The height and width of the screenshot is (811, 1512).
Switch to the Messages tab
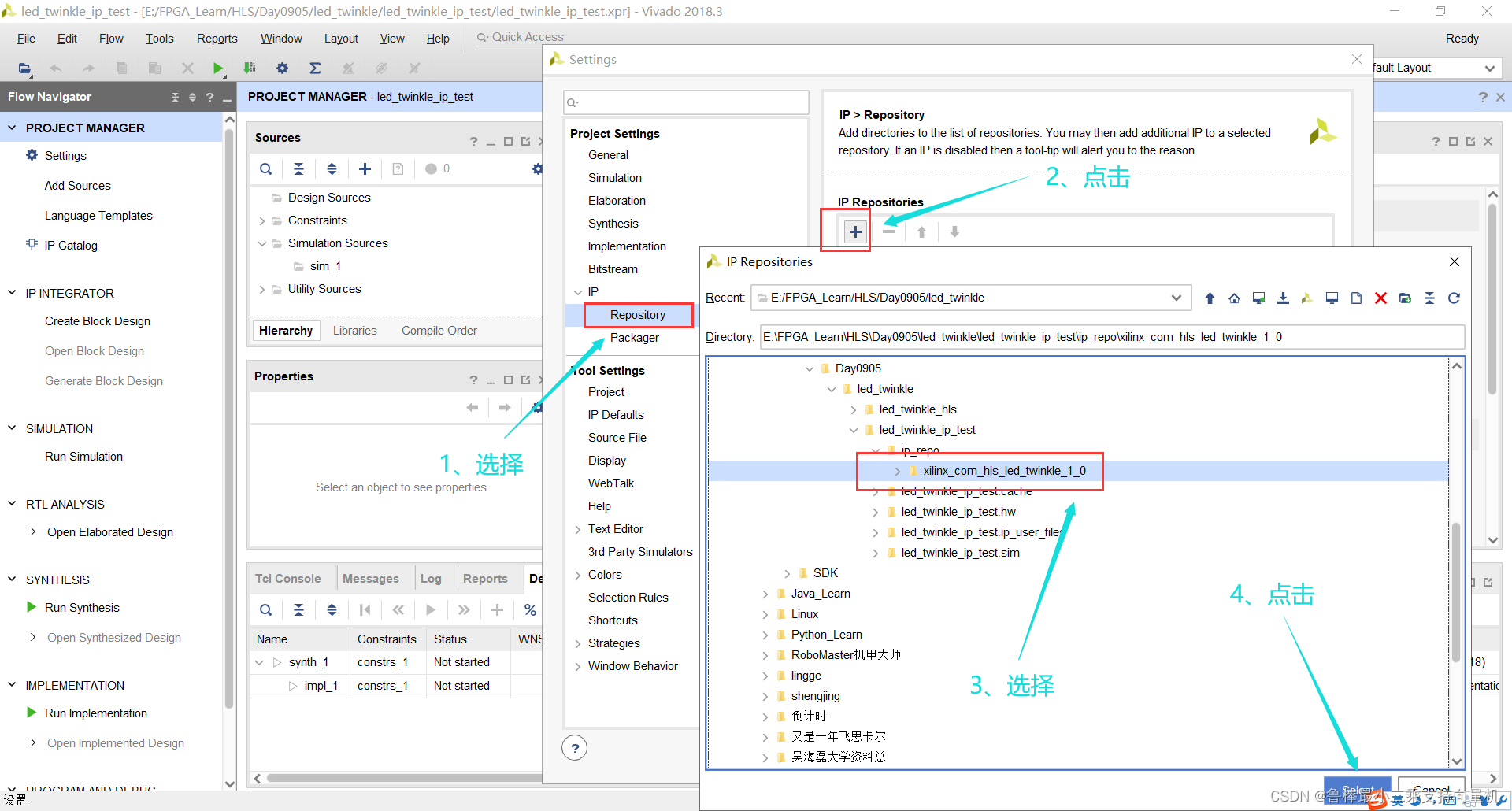(x=370, y=579)
